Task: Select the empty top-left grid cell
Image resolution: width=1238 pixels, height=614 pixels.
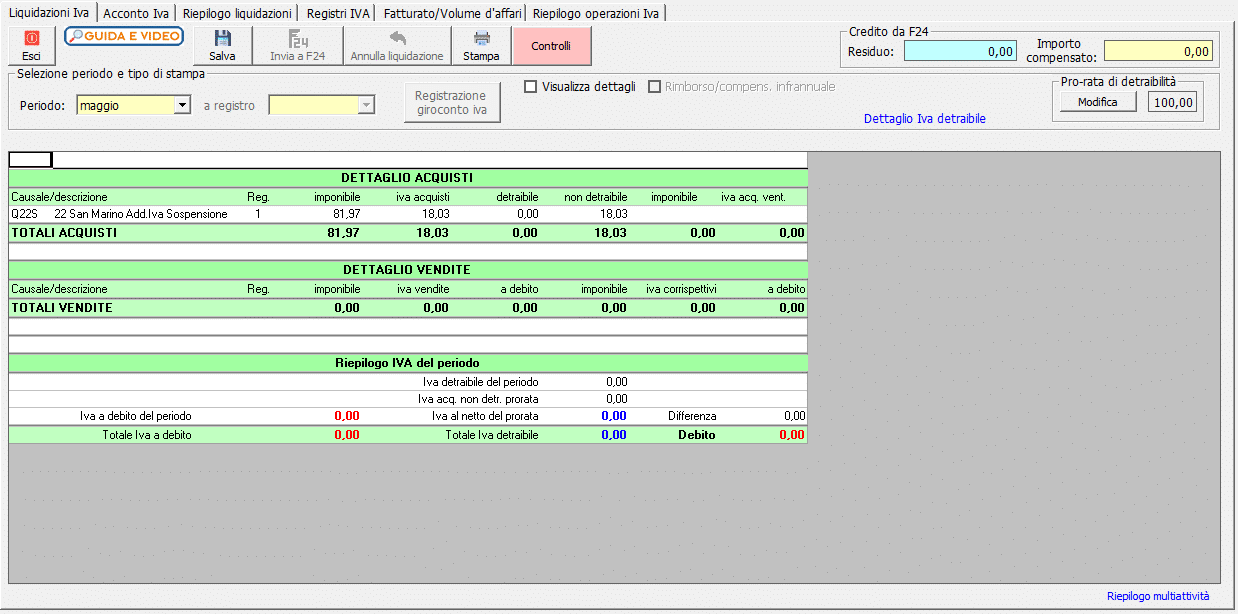Action: pyautogui.click(x=30, y=159)
